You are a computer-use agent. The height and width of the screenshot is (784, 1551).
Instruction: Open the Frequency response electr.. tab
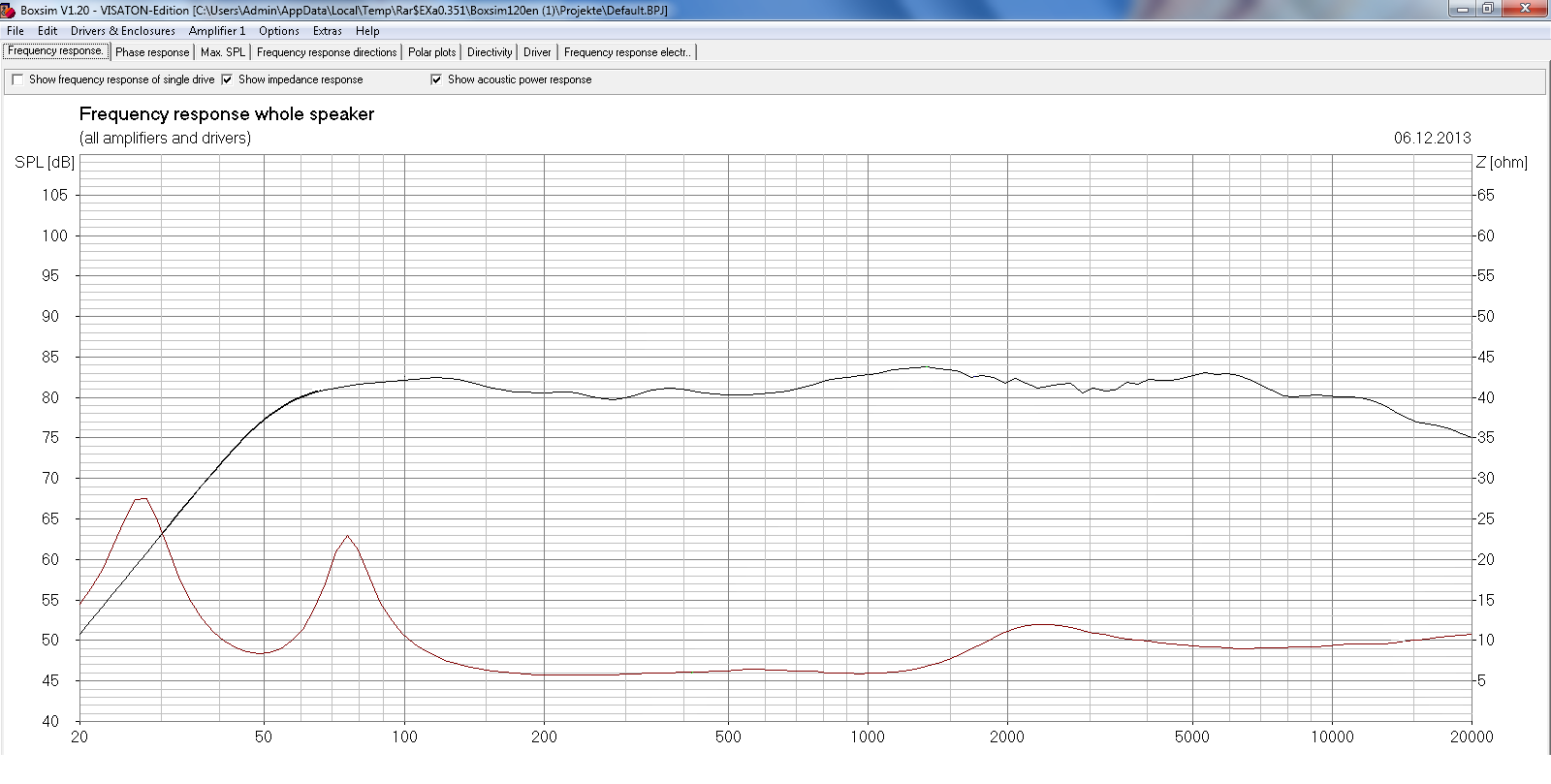pyautogui.click(x=627, y=52)
